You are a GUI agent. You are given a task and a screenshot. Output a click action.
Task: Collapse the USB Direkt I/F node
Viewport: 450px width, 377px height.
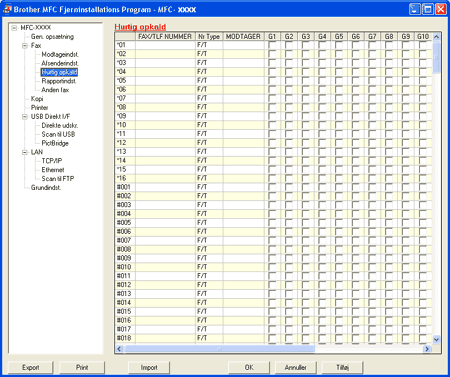[25, 117]
